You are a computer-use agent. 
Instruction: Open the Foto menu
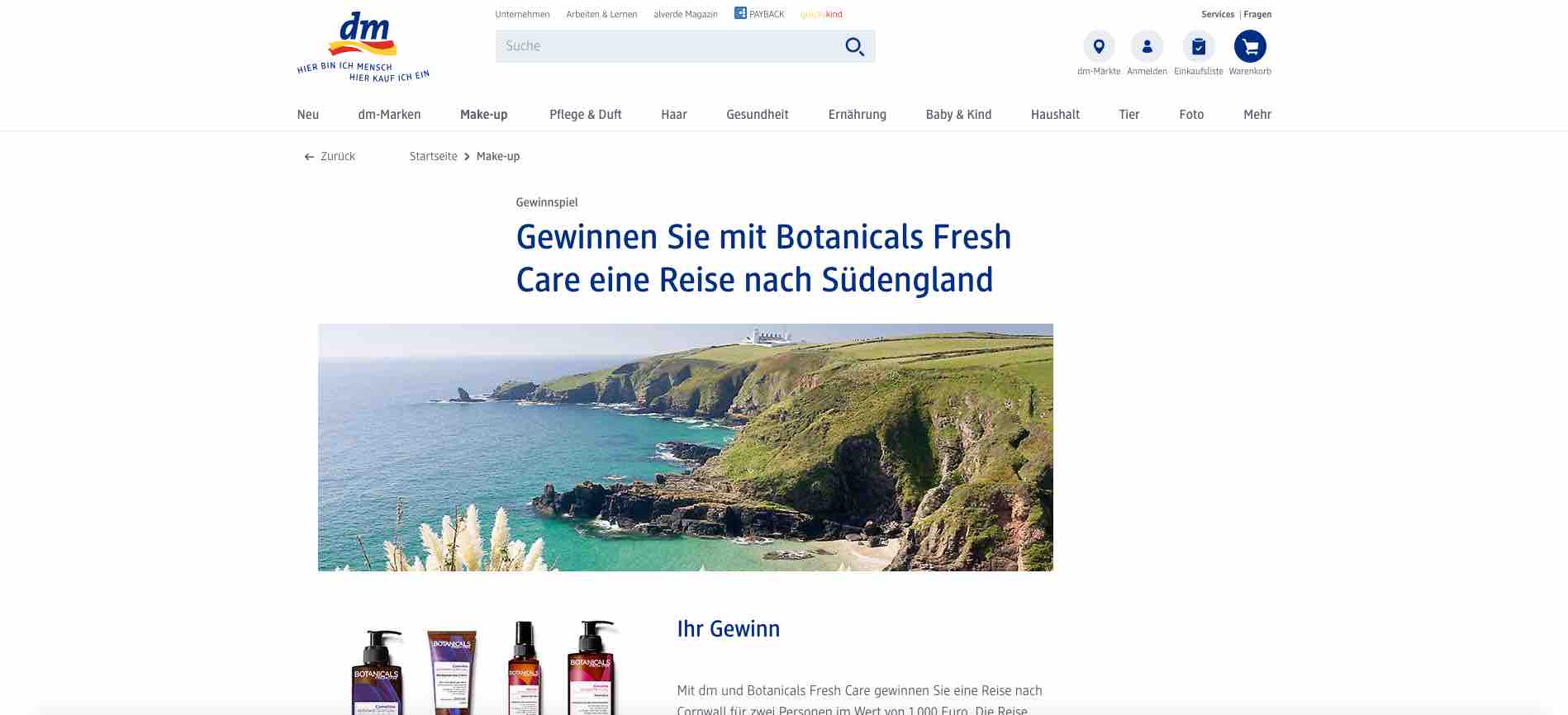pos(1191,115)
